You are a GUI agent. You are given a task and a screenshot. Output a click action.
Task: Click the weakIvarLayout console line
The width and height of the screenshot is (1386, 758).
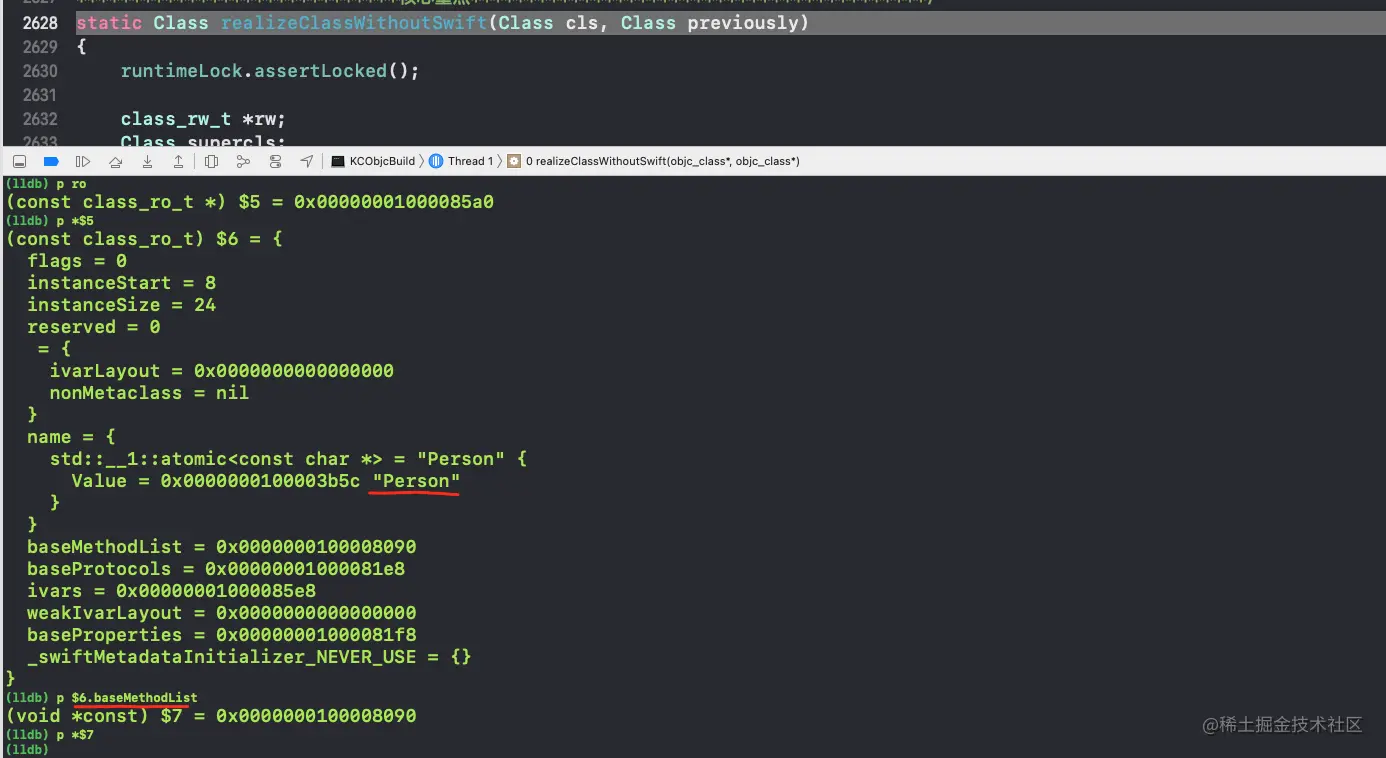click(221, 613)
